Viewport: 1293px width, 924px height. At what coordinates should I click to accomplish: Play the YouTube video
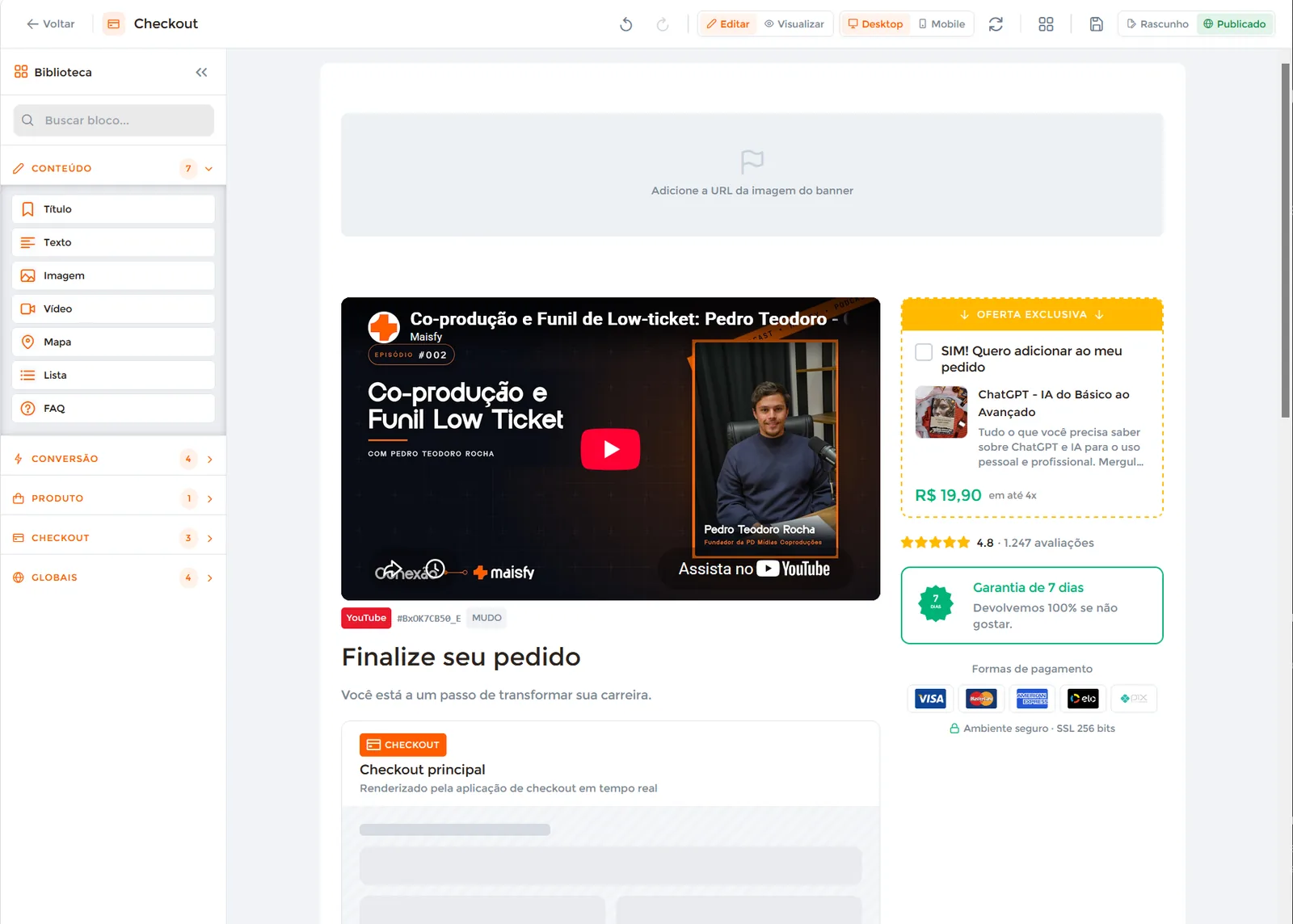coord(610,449)
